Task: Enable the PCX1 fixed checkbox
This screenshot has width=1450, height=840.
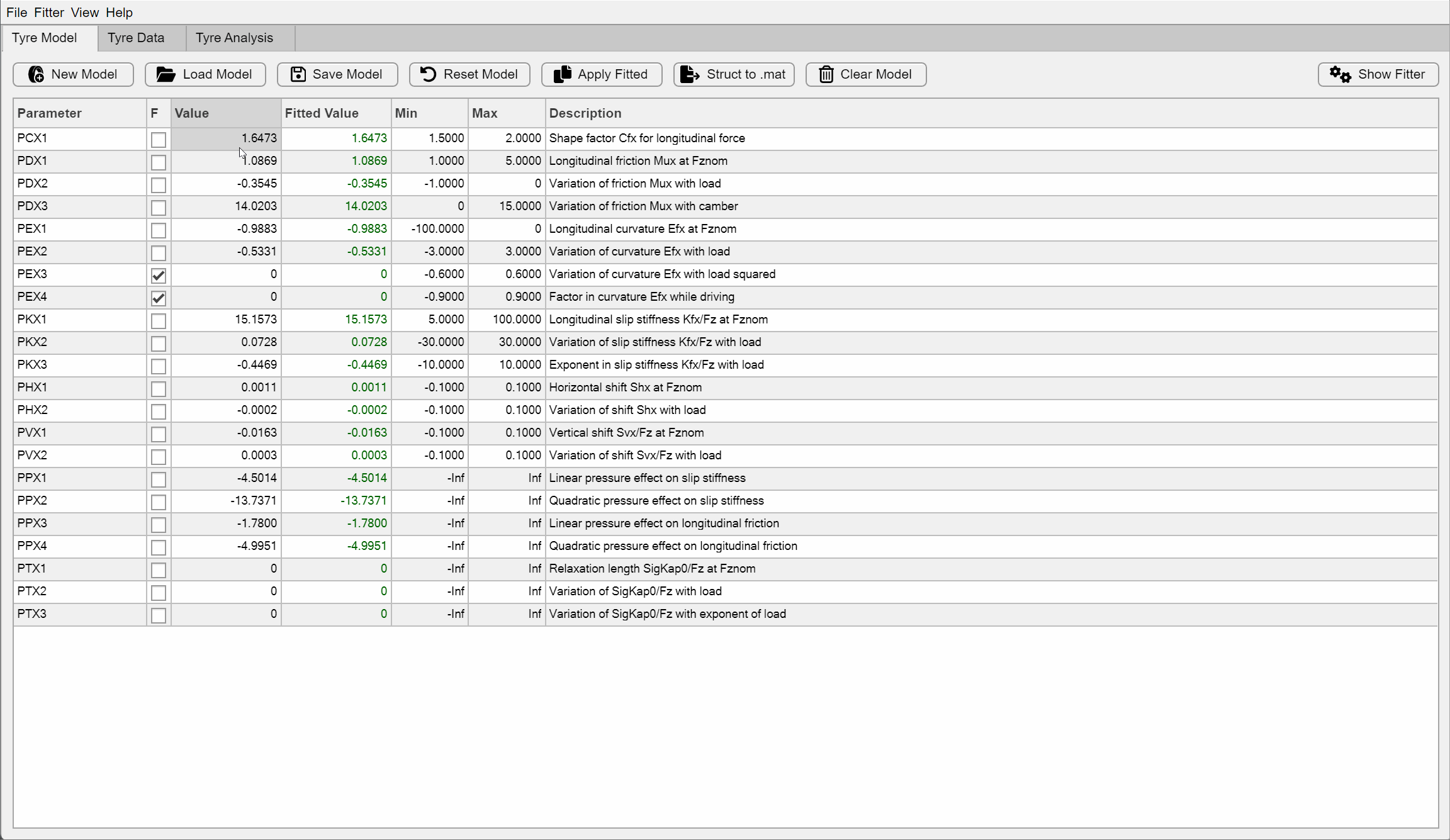Action: [158, 139]
